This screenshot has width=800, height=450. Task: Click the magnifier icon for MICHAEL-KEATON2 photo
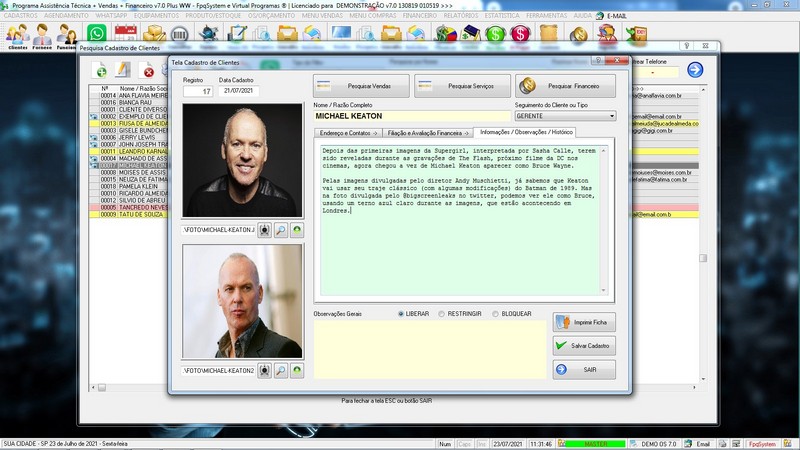pos(281,370)
